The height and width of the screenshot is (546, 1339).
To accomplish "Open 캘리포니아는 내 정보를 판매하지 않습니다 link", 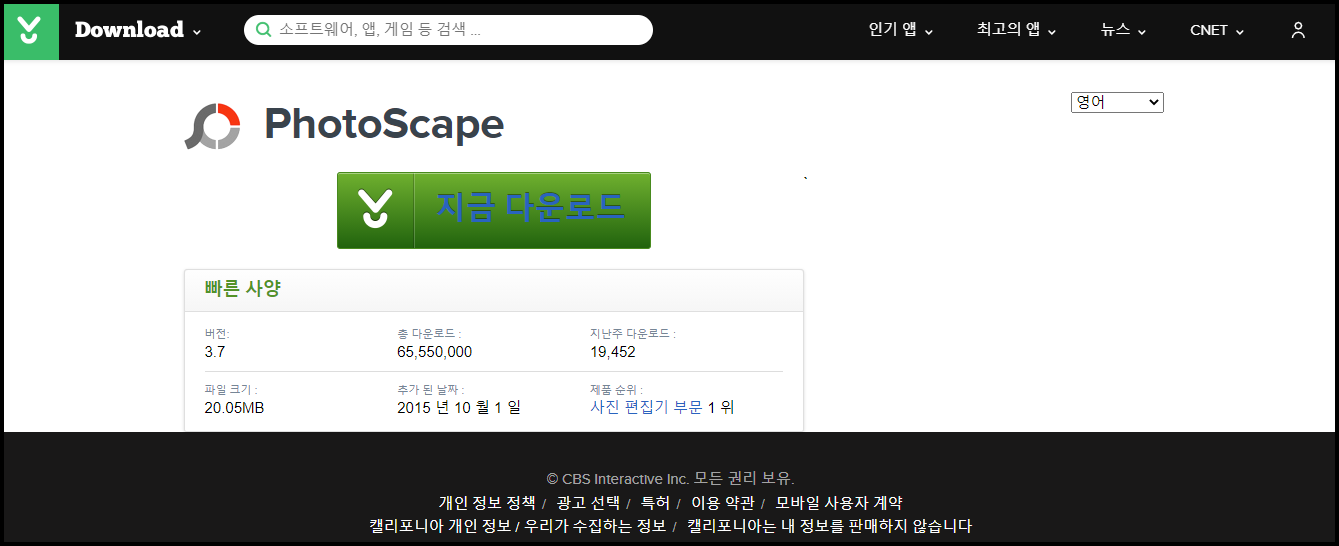I will point(829,526).
